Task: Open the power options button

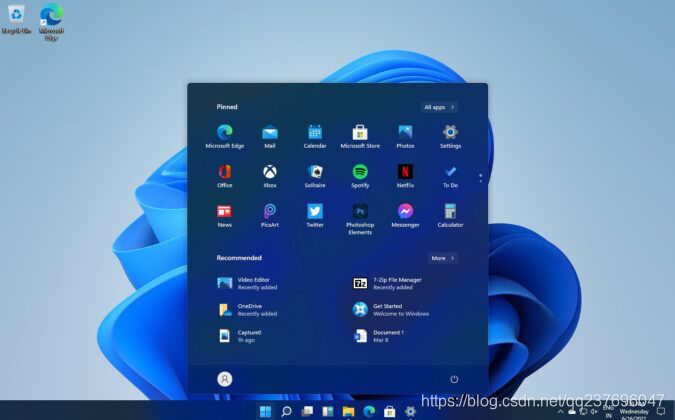Action: tap(454, 379)
